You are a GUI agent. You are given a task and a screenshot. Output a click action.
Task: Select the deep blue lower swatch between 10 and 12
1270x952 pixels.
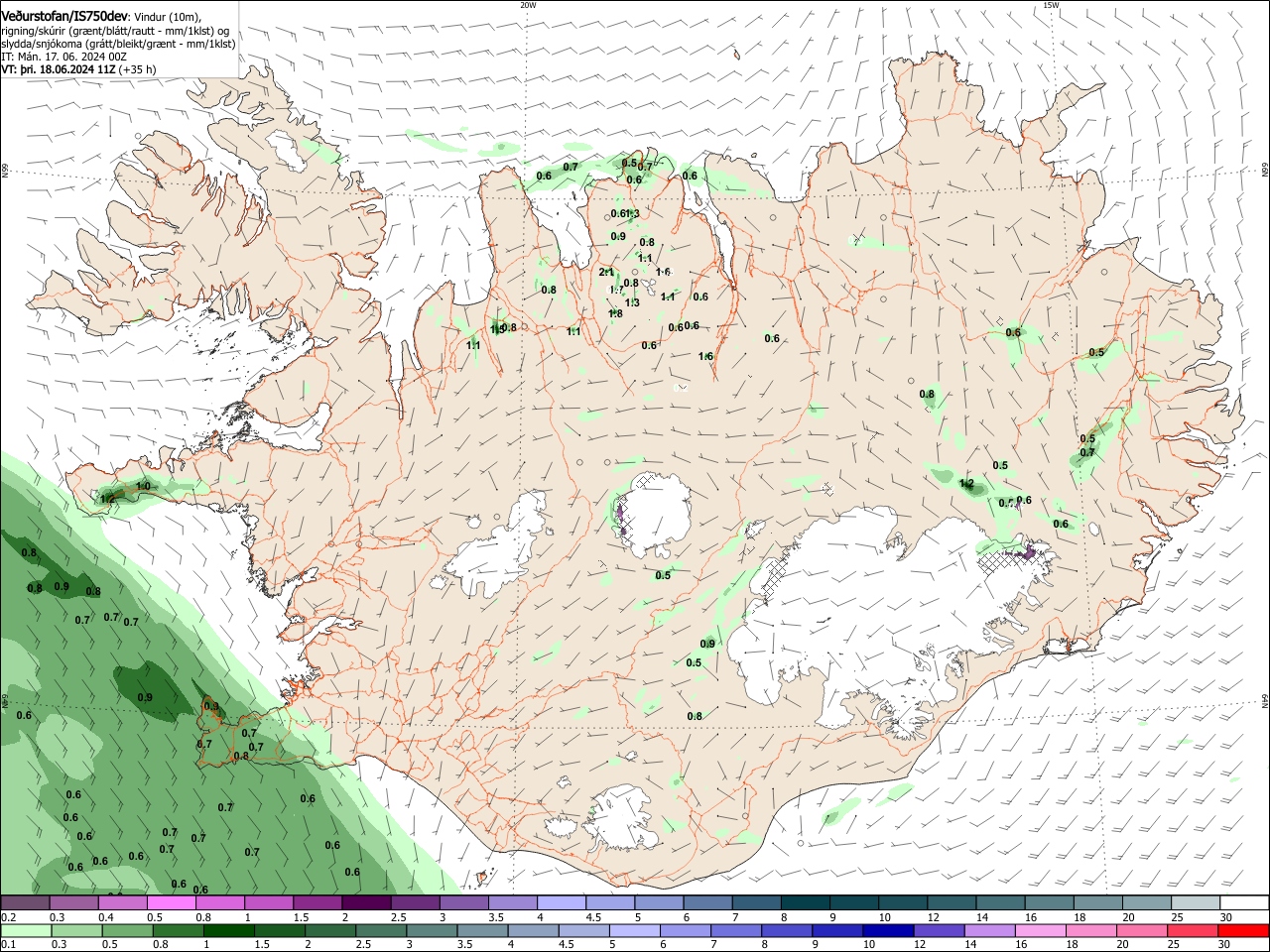coord(889,930)
